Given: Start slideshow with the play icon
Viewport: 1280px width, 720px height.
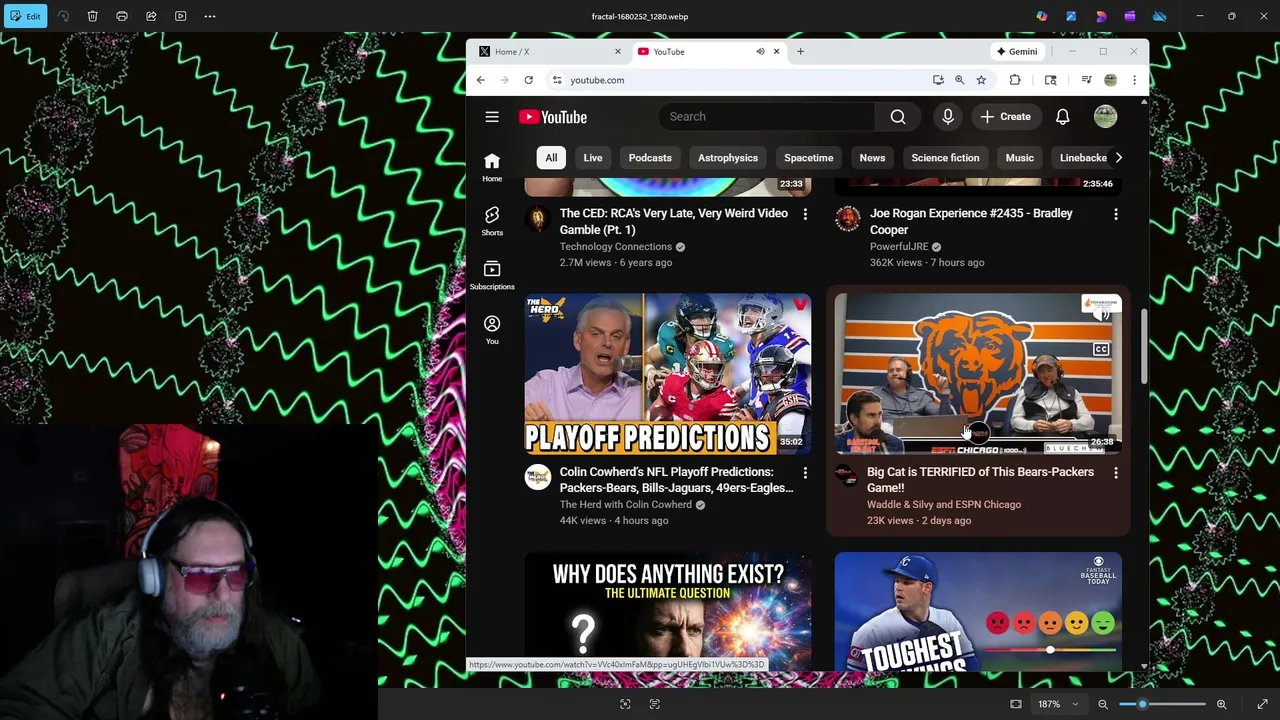Looking at the screenshot, I should 181,16.
